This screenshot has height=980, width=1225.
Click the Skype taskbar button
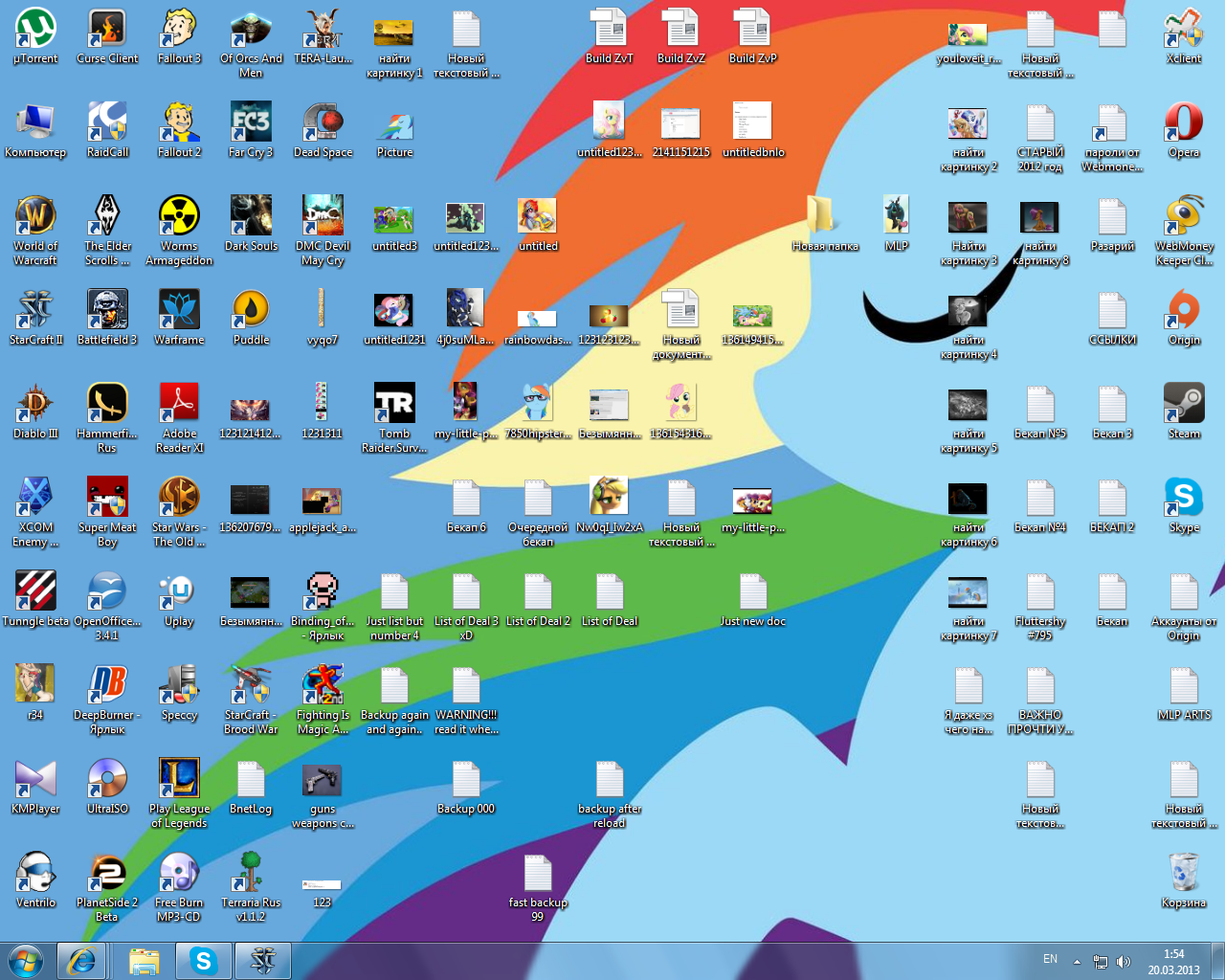204,961
